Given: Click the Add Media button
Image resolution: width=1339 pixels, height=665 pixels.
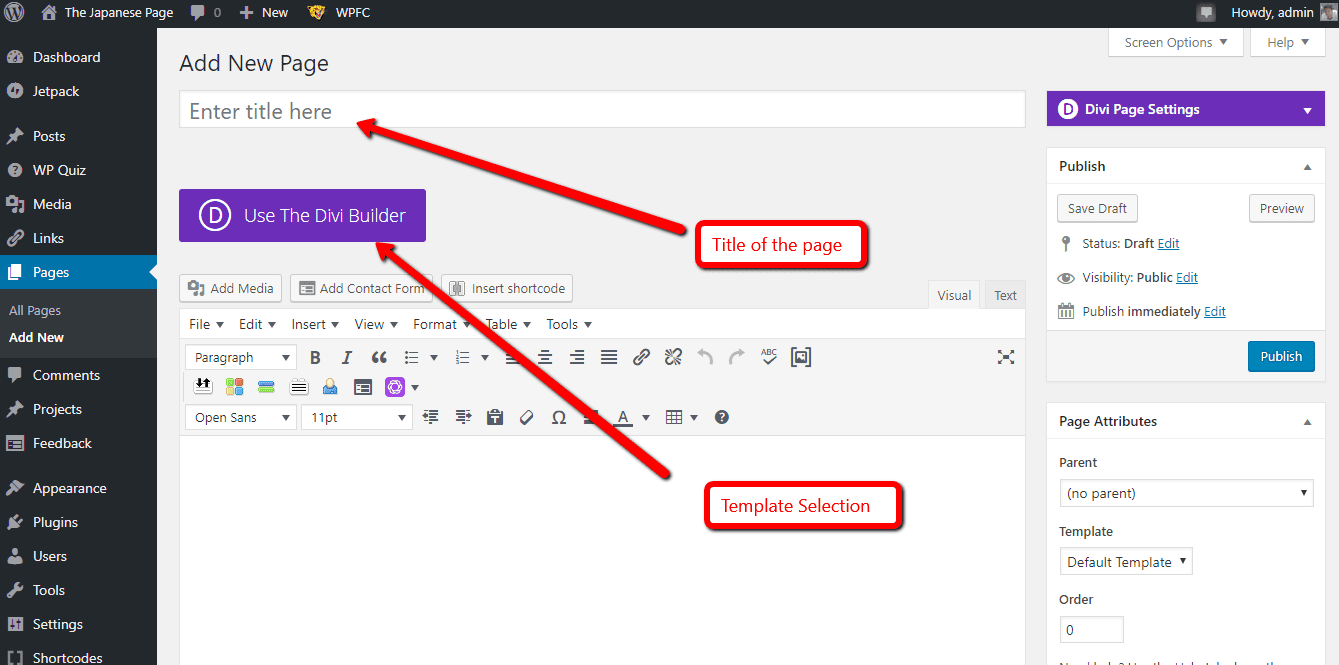Looking at the screenshot, I should pyautogui.click(x=231, y=288).
